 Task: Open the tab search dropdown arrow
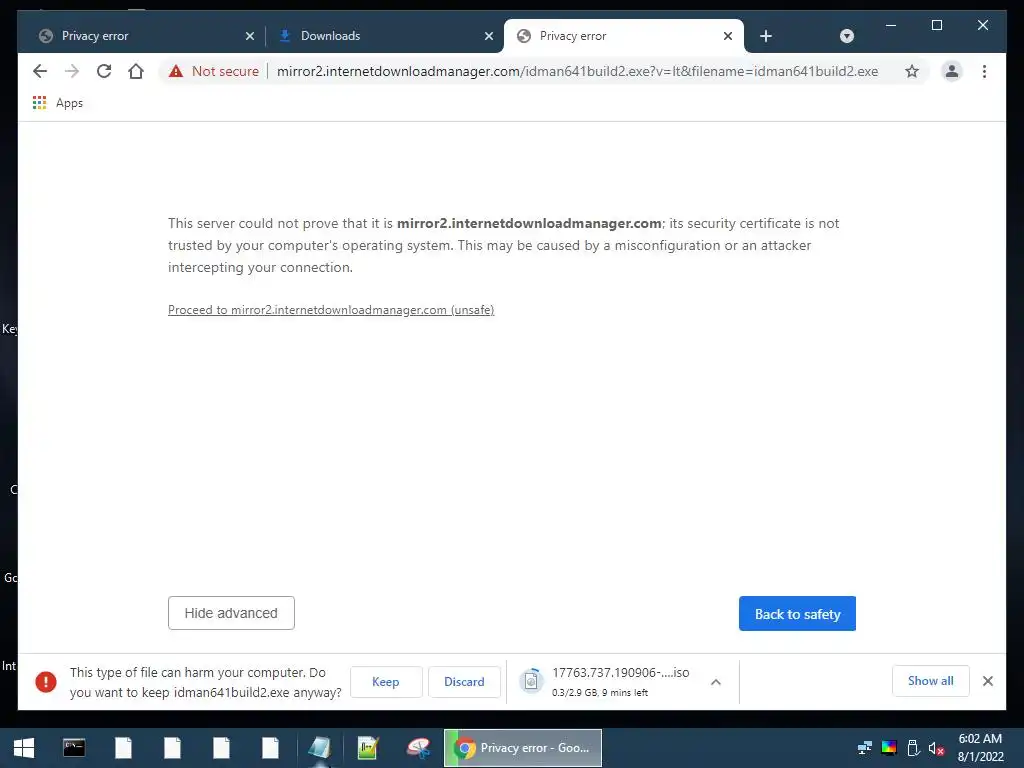coord(846,36)
